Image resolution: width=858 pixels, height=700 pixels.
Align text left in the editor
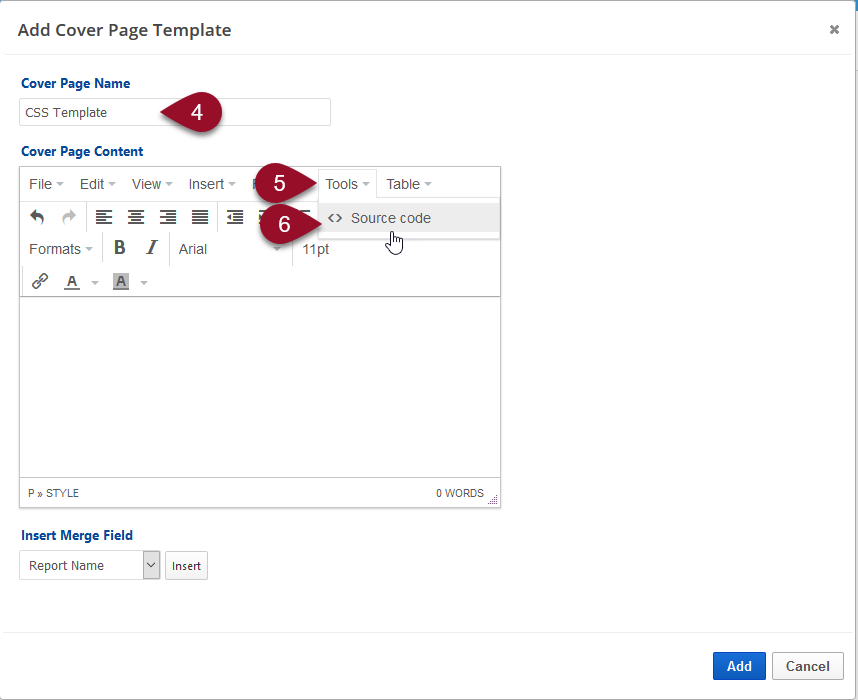(104, 217)
